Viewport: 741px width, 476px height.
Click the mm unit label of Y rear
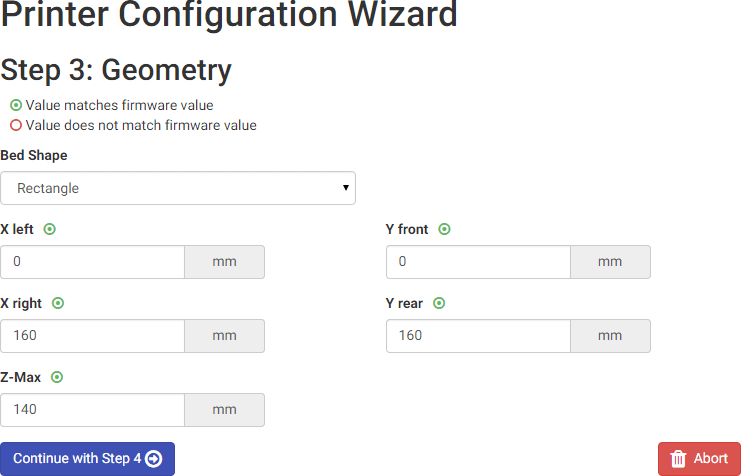610,336
